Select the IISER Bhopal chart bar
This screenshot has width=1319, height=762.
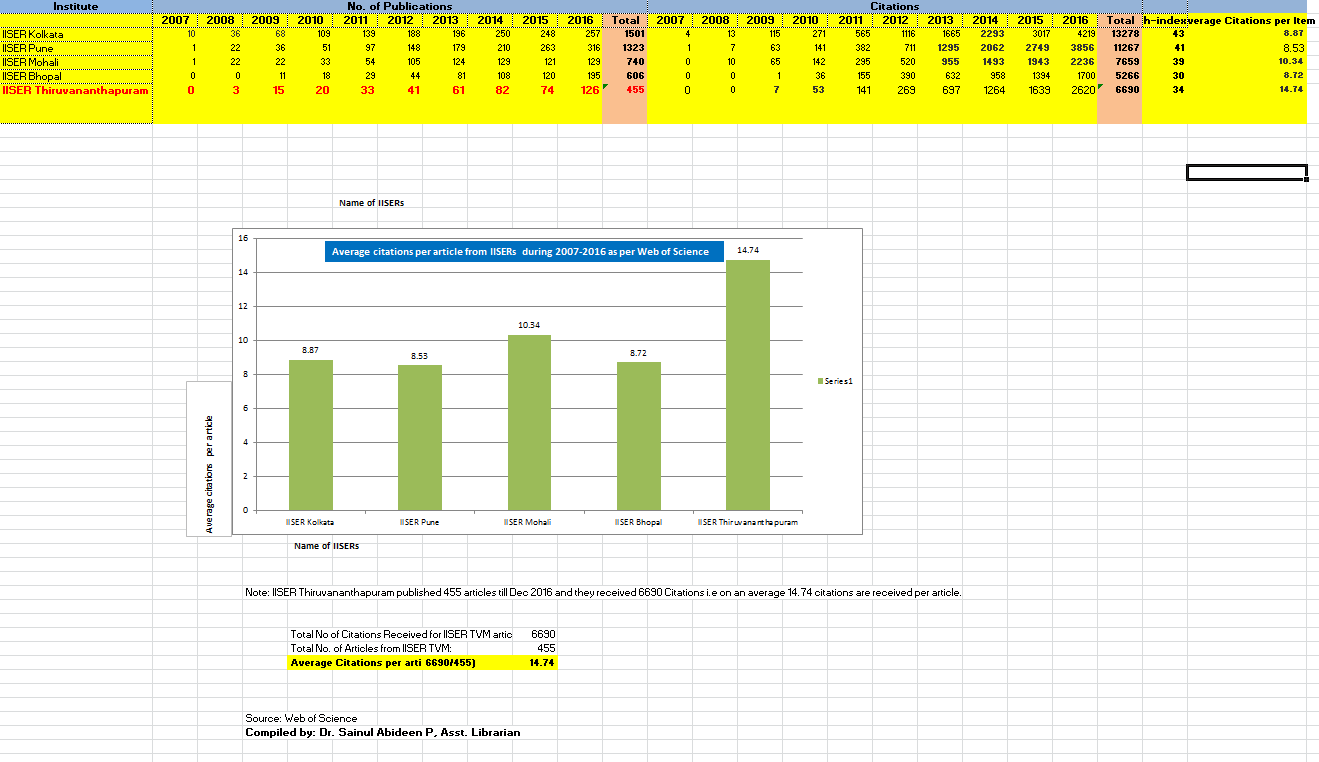tap(638, 436)
